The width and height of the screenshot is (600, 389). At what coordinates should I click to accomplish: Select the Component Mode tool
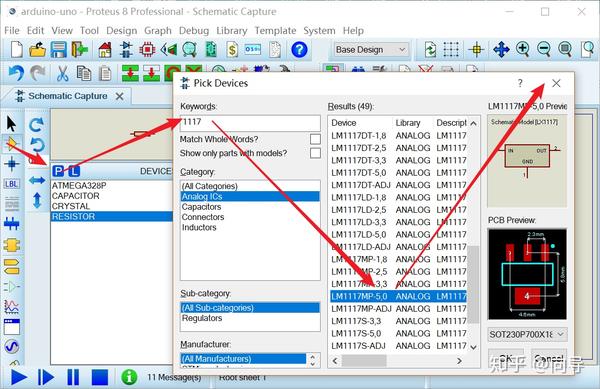coord(11,144)
